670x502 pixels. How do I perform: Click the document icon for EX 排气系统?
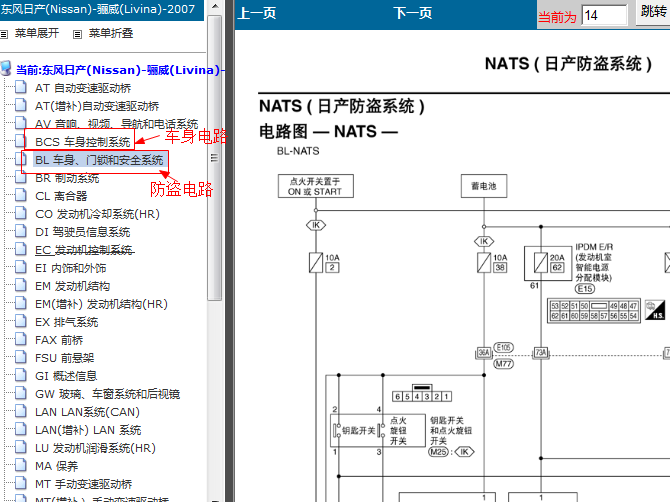(x=21, y=321)
